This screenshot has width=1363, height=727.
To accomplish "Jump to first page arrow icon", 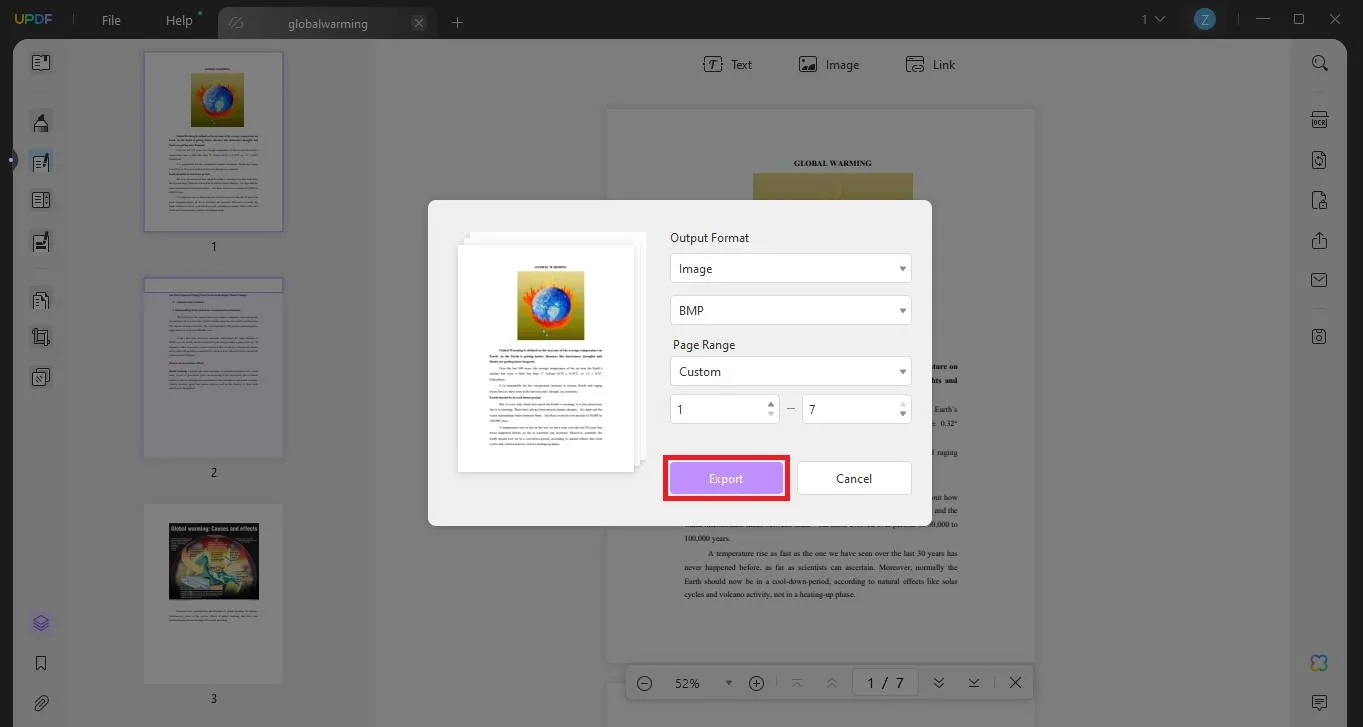I will (797, 683).
